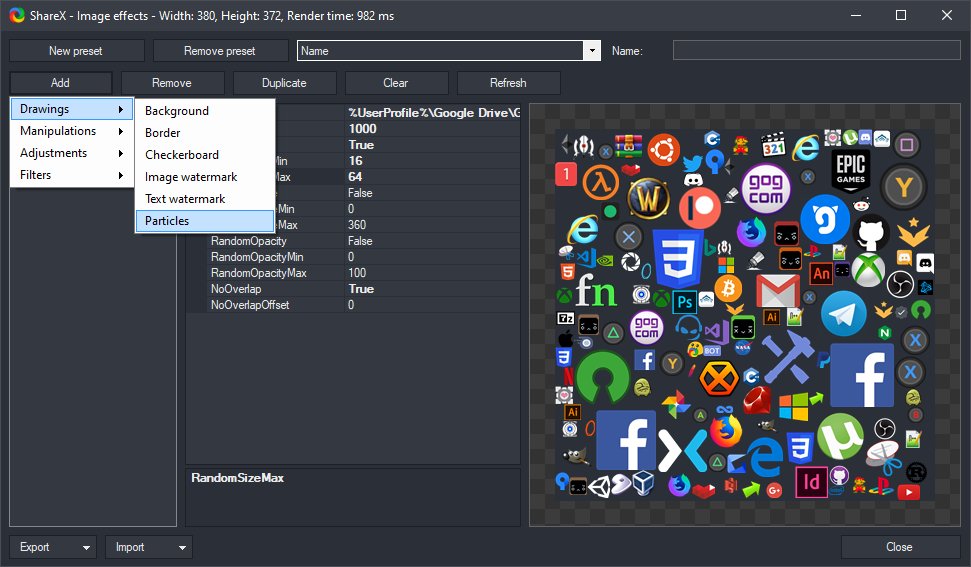Expand the Adjustments submenu arrow
Screen dimensions: 971x567
[121, 153]
